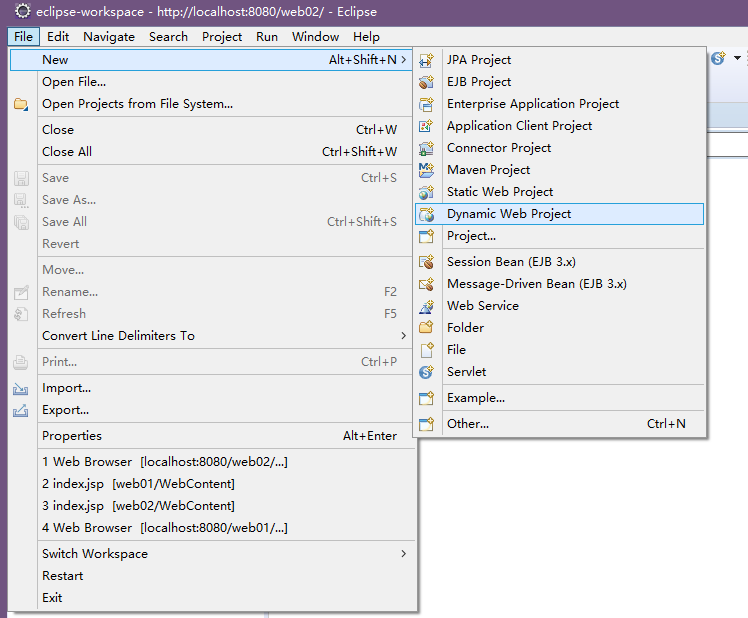Open the Help menu

point(366,37)
